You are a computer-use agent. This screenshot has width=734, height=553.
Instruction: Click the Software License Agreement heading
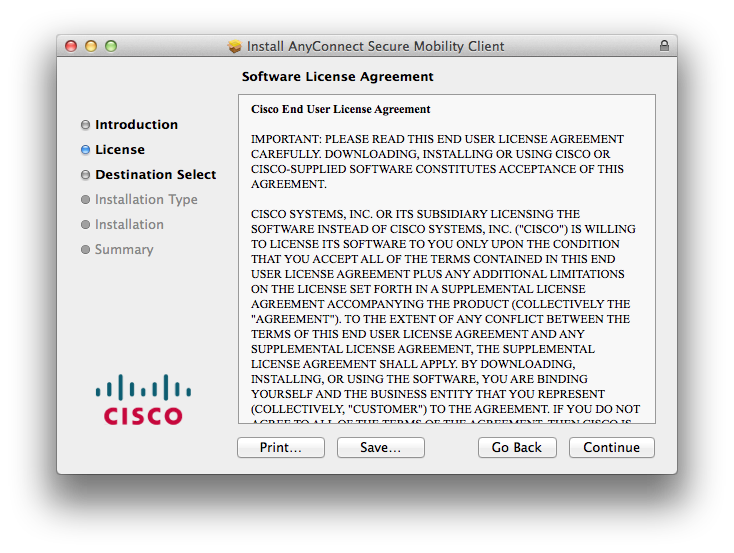(338, 76)
